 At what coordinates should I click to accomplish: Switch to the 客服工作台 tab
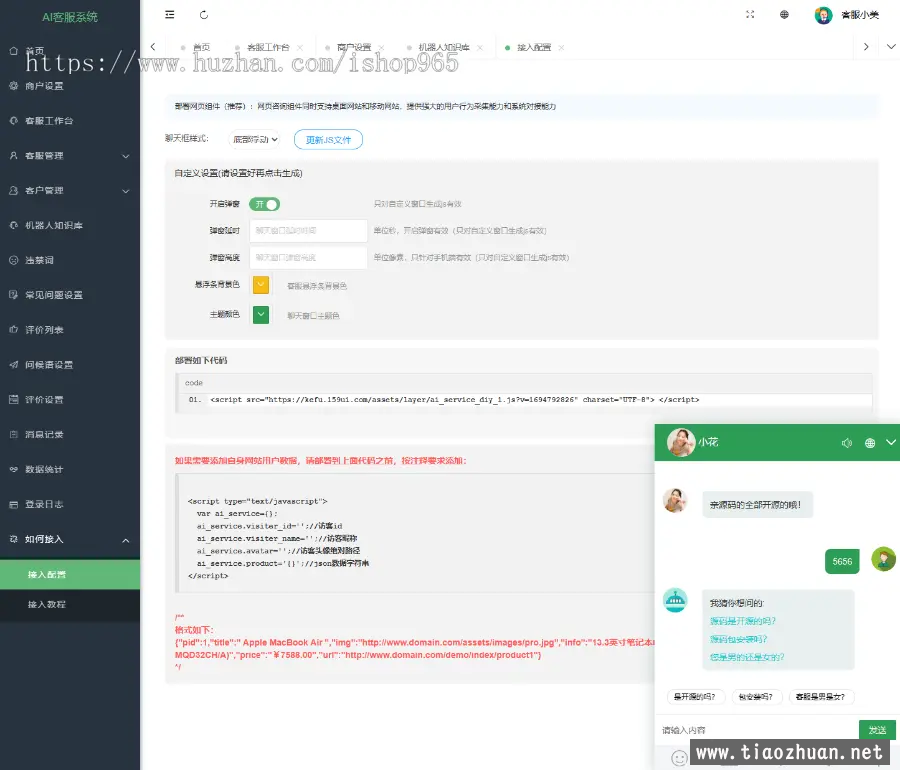coord(268,48)
